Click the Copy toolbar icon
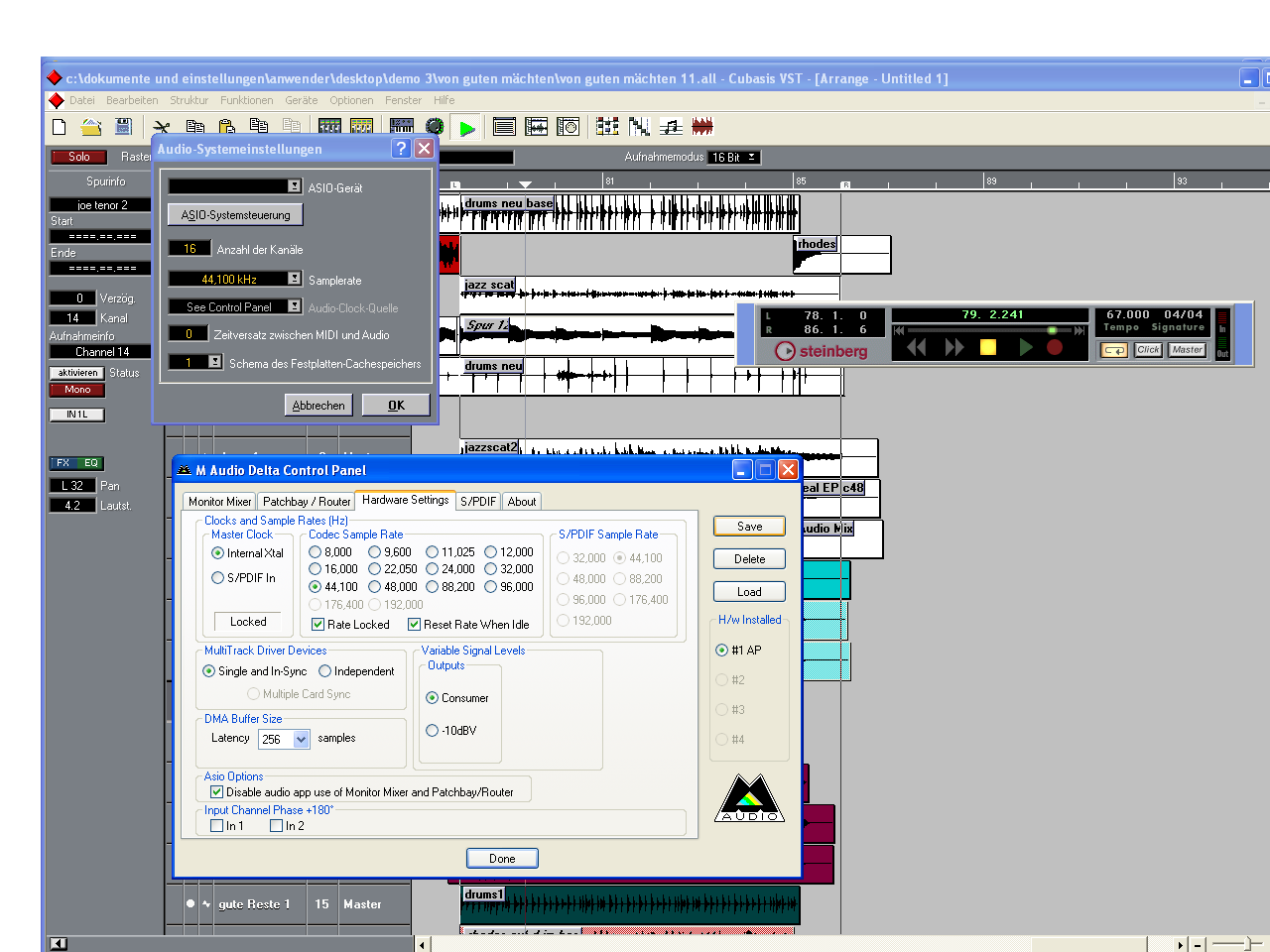This screenshot has height=952, width=1270. [x=195, y=127]
